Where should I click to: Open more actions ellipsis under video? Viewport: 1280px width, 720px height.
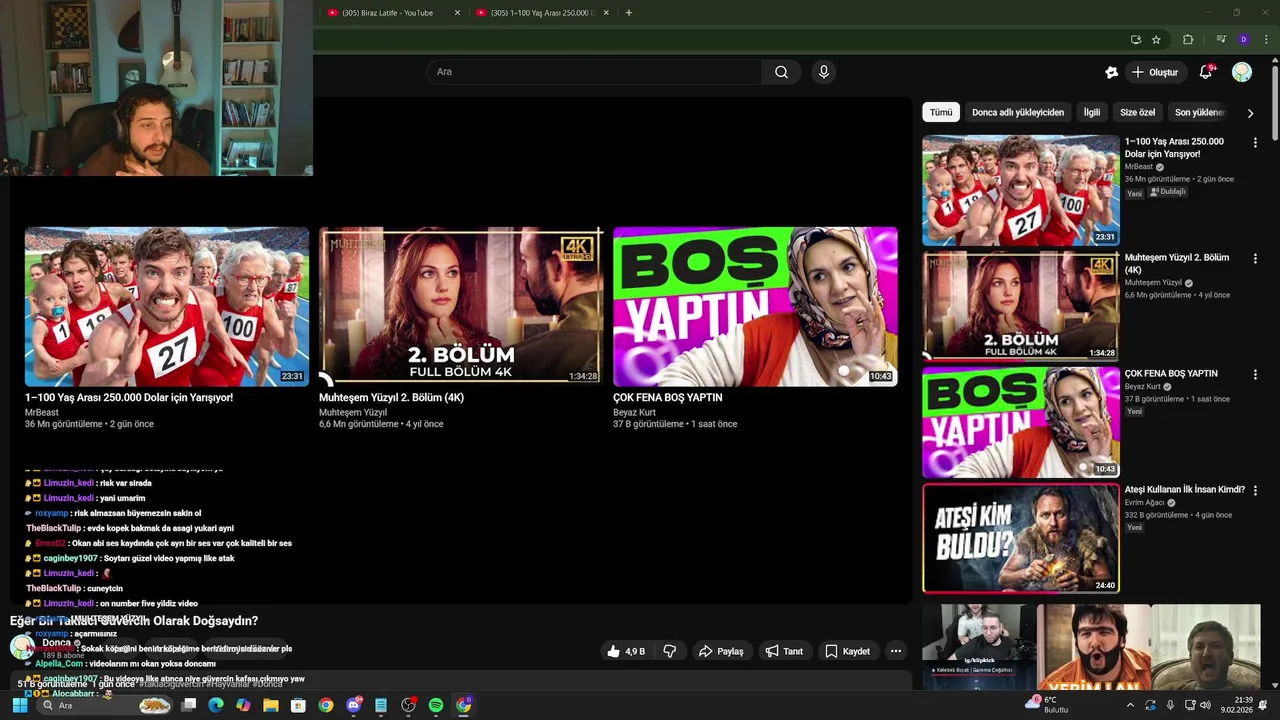[x=896, y=651]
